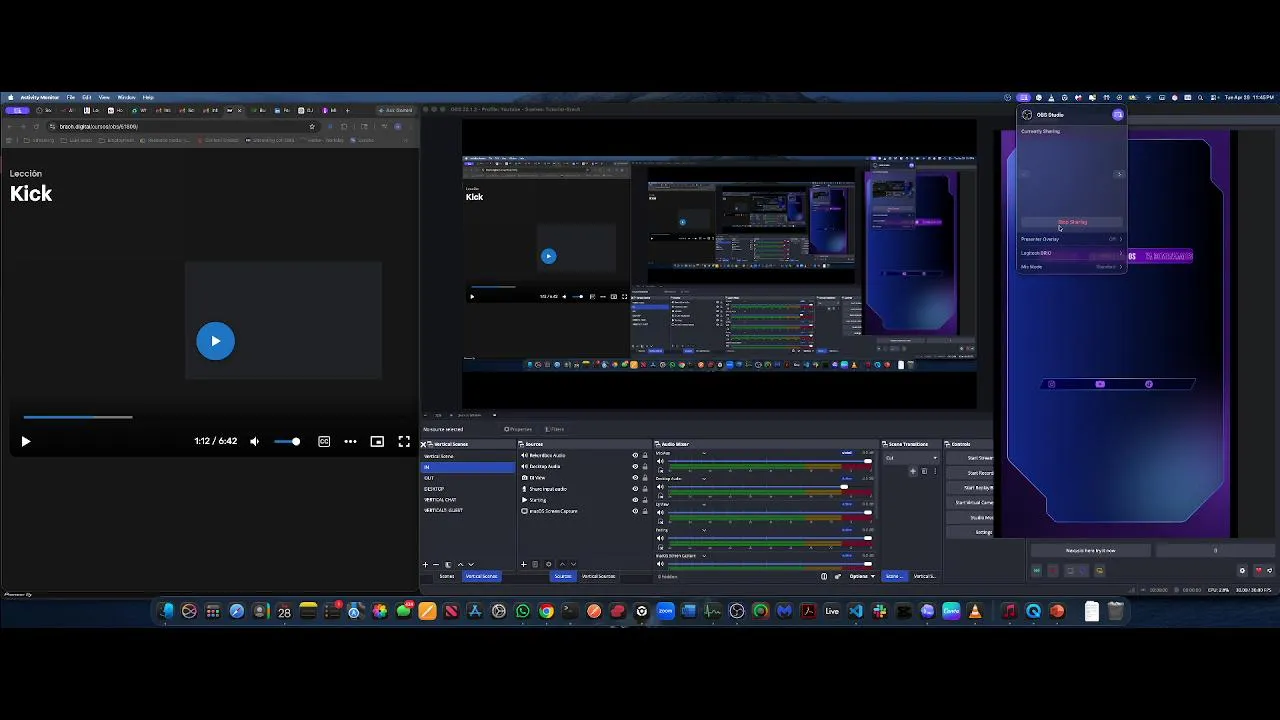Add a transition with the plus icon
Viewport: 1280px width, 720px height.
coord(912,471)
